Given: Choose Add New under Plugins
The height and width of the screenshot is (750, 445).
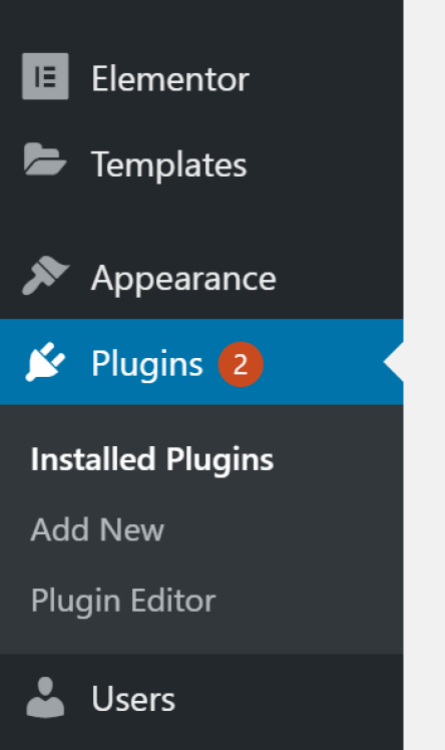Looking at the screenshot, I should click(98, 530).
